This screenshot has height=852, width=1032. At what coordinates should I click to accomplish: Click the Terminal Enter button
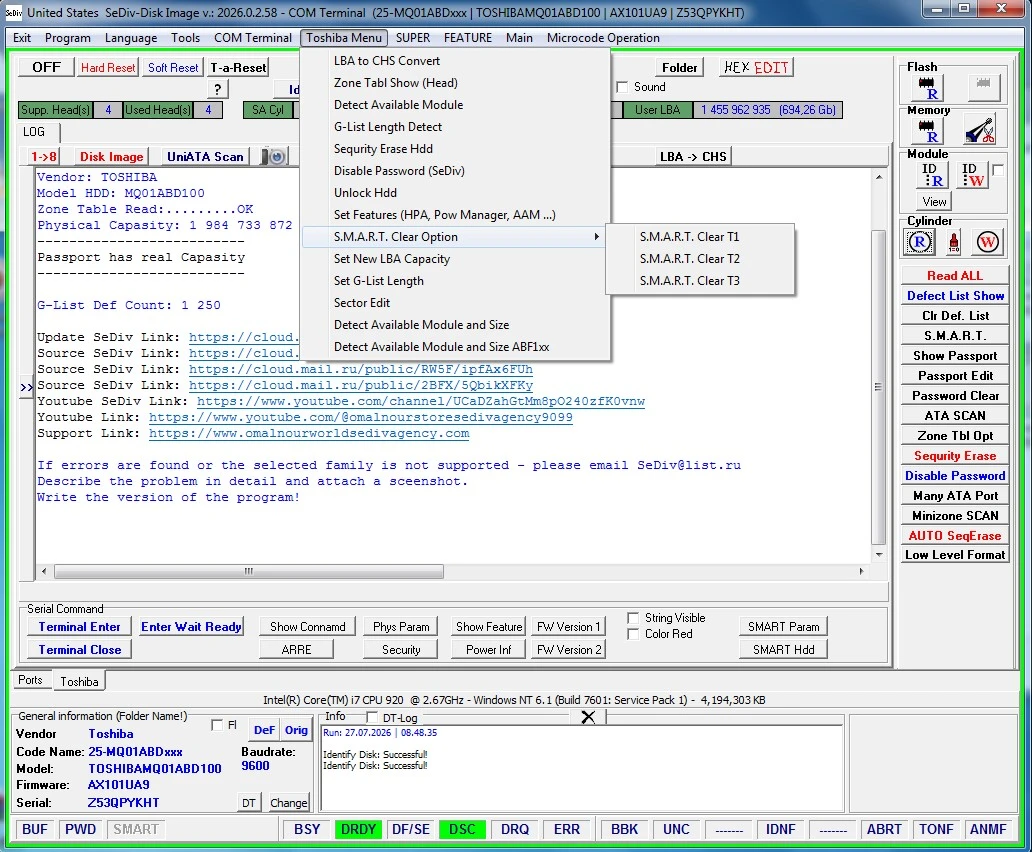tap(79, 627)
